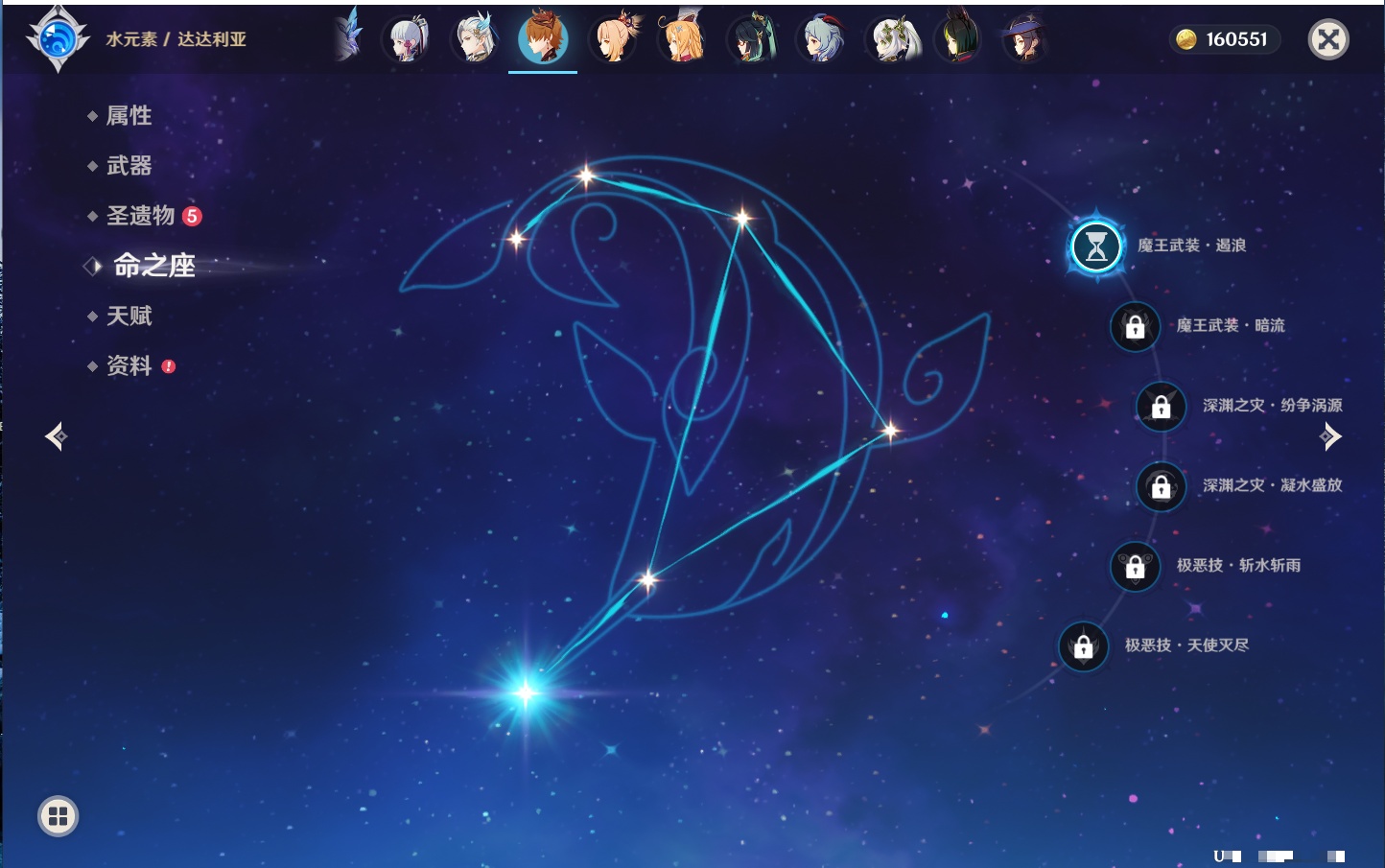
Task: Click the 水元素 / 达达利亚 title text
Action: click(176, 39)
